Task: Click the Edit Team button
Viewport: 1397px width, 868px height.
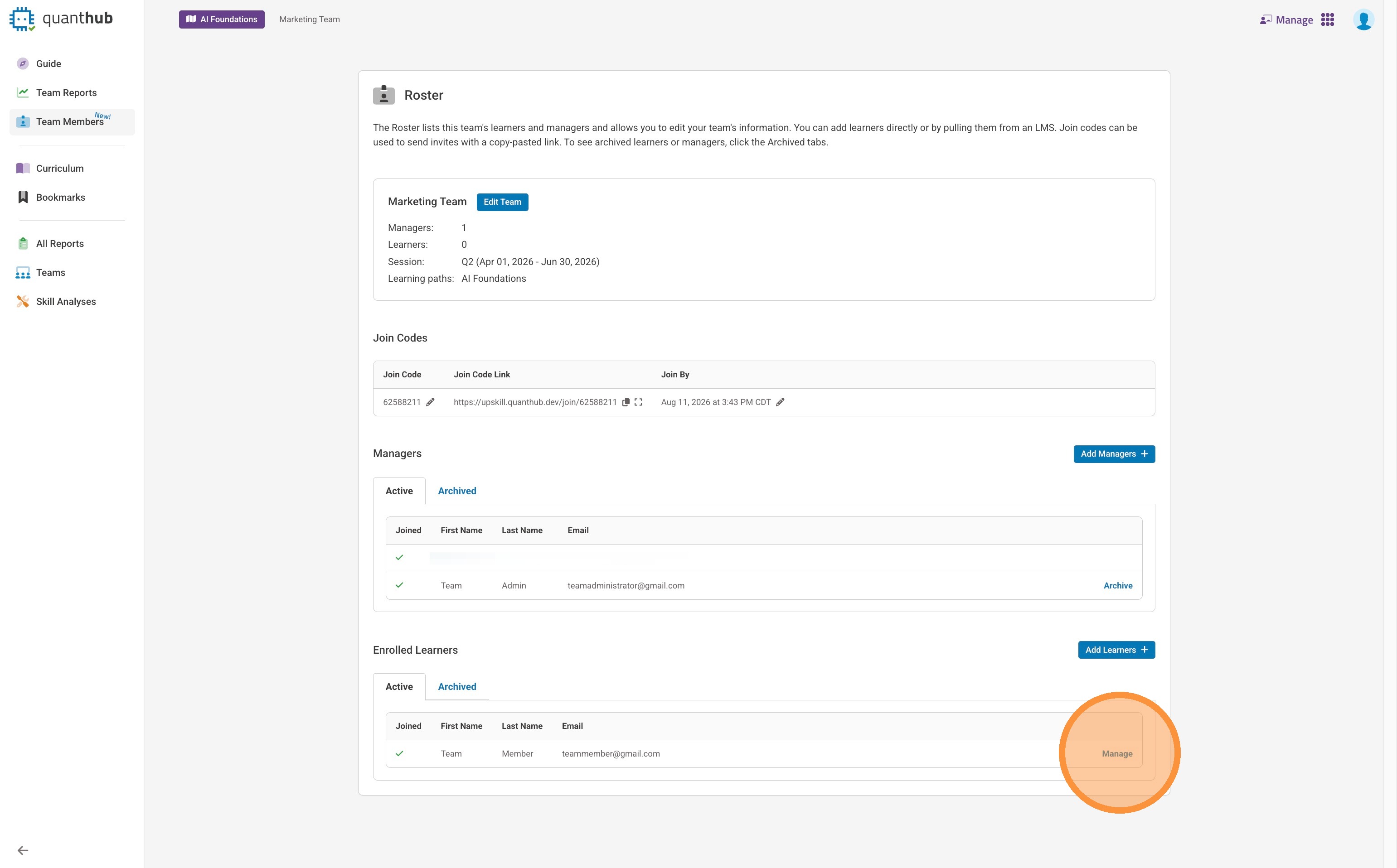Action: click(502, 202)
